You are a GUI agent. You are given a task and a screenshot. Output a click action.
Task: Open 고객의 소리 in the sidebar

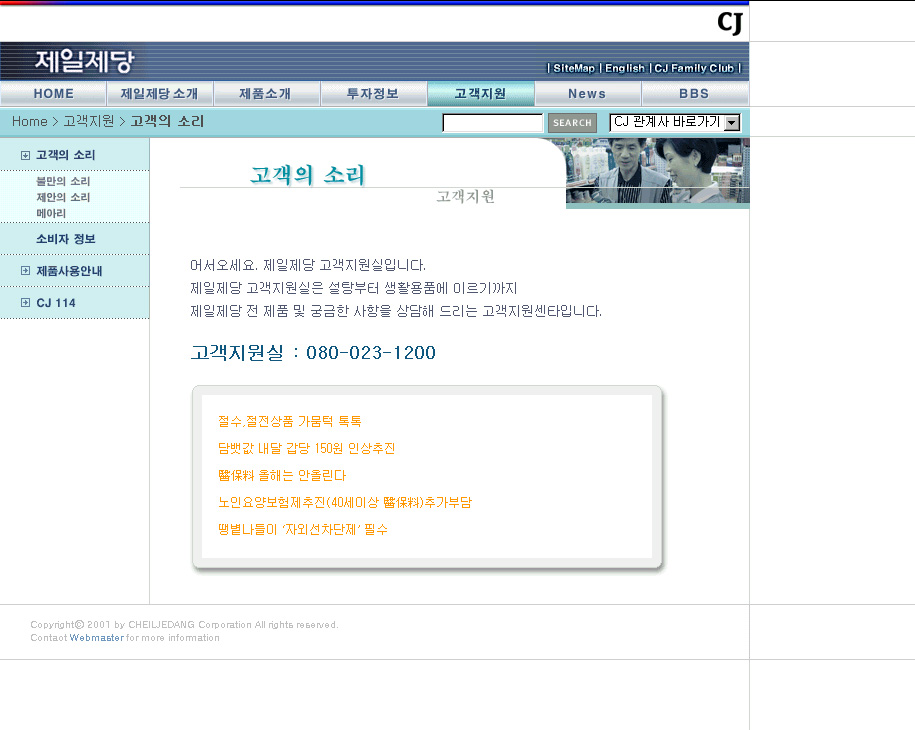(65, 155)
